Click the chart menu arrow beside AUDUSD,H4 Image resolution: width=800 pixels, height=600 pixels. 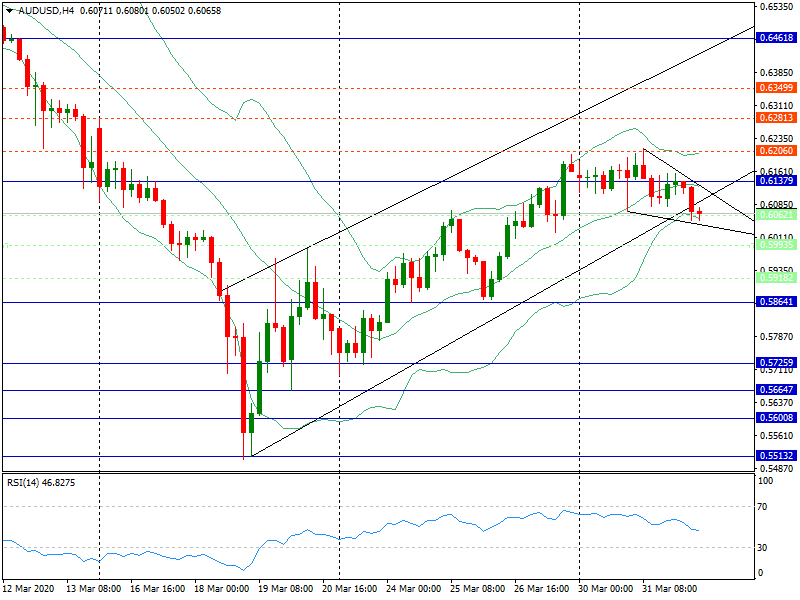(x=9, y=11)
